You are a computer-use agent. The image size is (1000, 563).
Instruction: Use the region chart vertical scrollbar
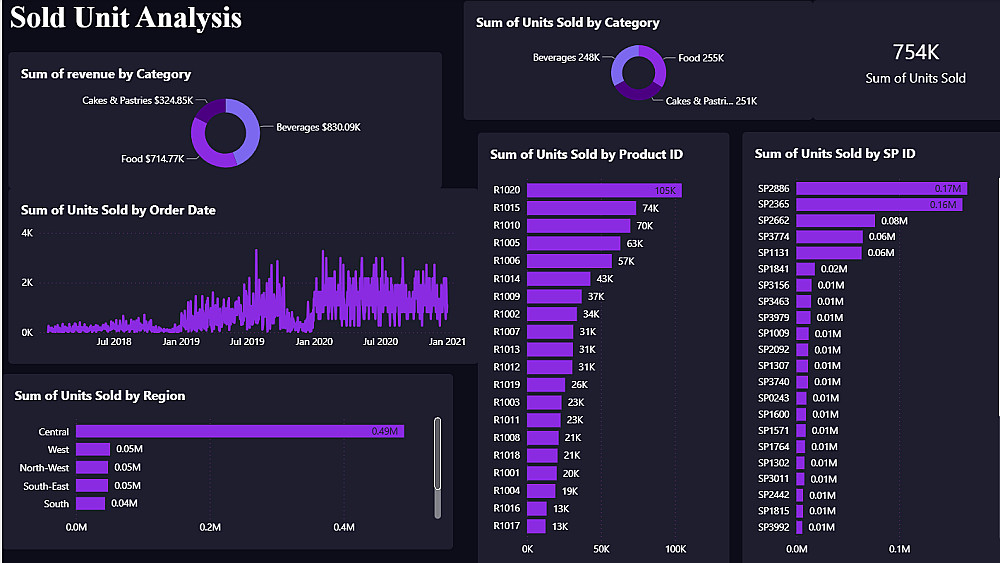[x=438, y=454]
